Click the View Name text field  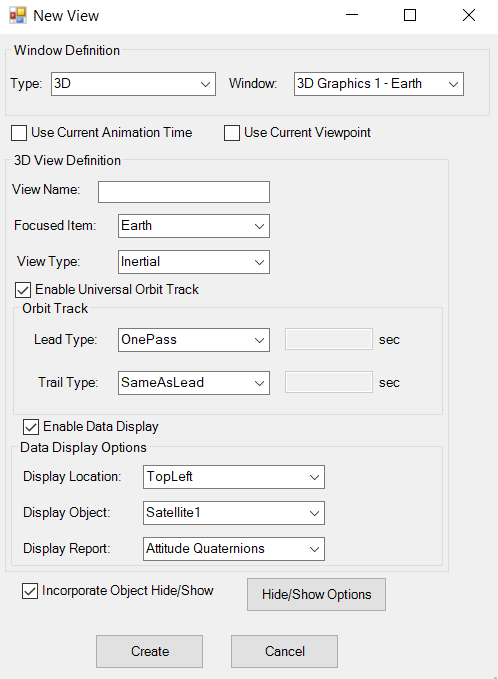pos(184,192)
